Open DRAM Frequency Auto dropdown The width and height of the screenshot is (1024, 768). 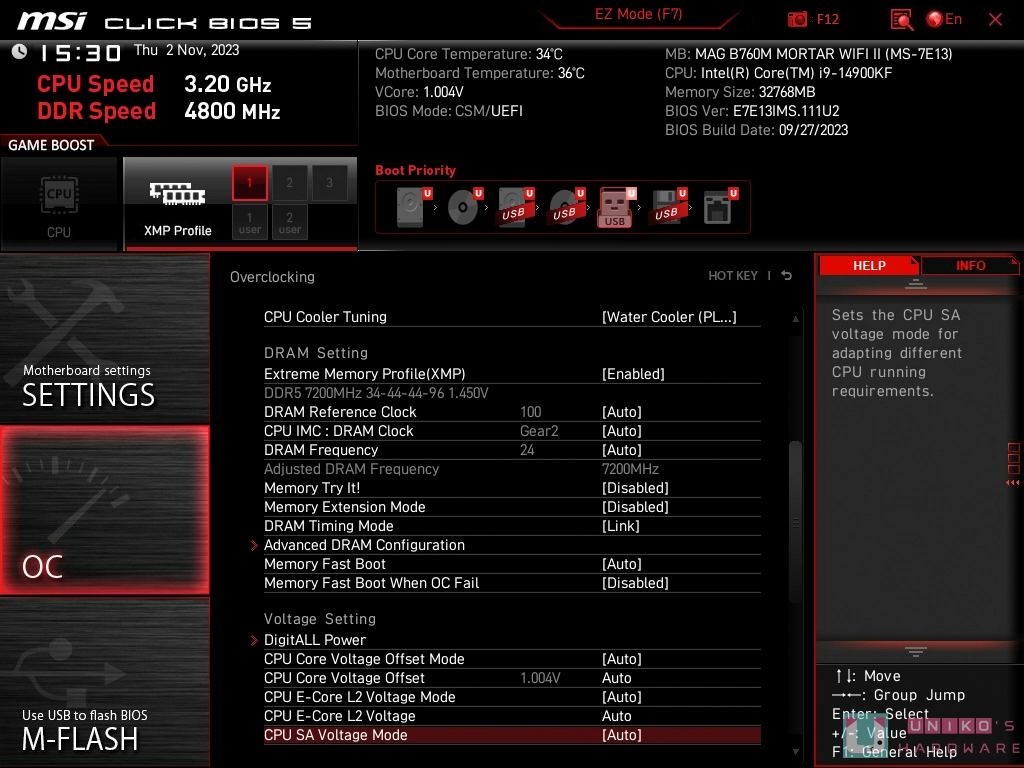(x=622, y=450)
